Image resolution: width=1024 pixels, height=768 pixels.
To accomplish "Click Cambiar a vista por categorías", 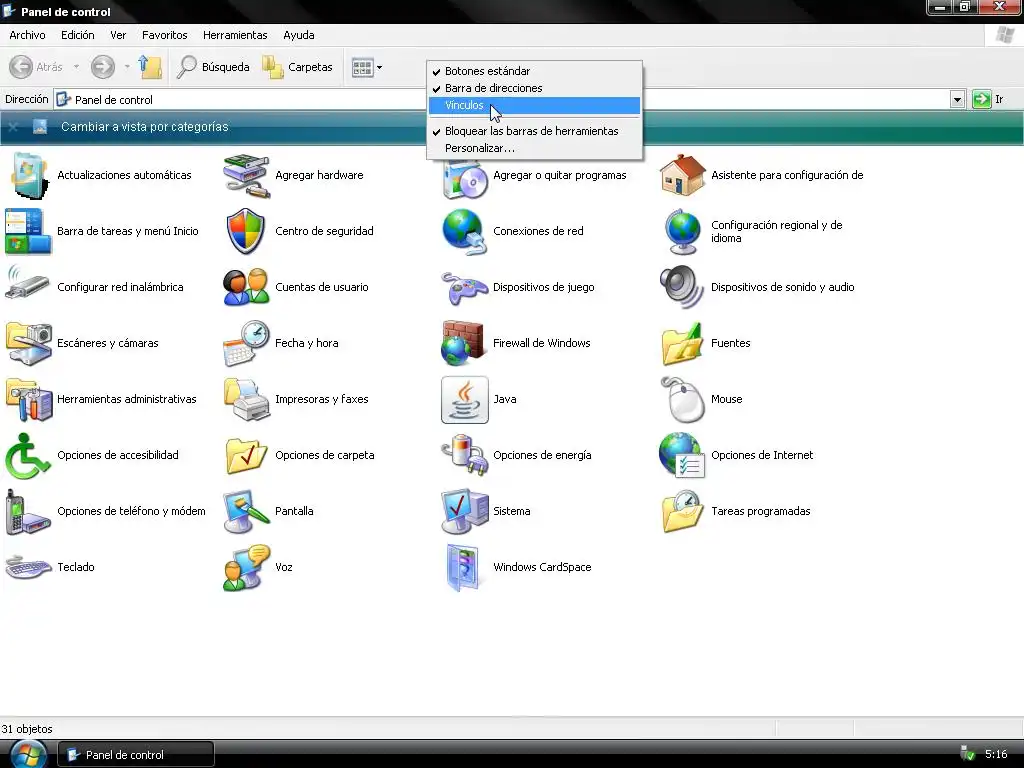I will 145,127.
